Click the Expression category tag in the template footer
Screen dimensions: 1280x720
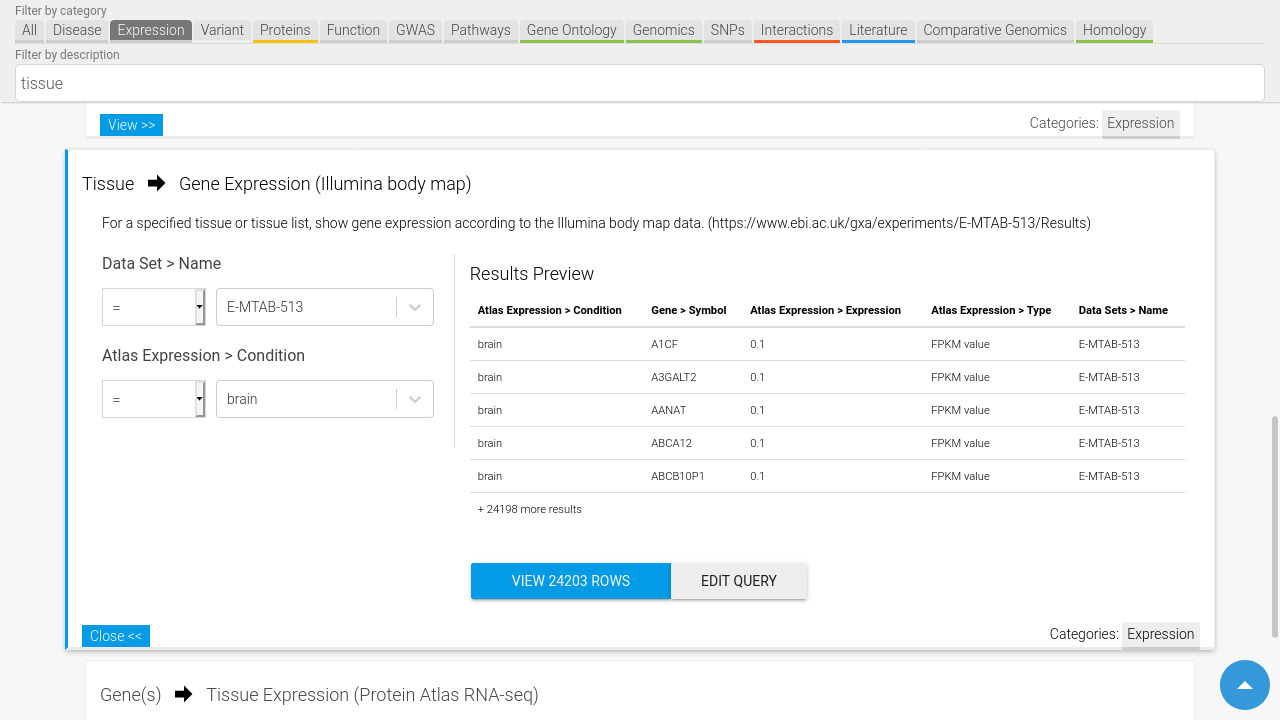point(1160,634)
